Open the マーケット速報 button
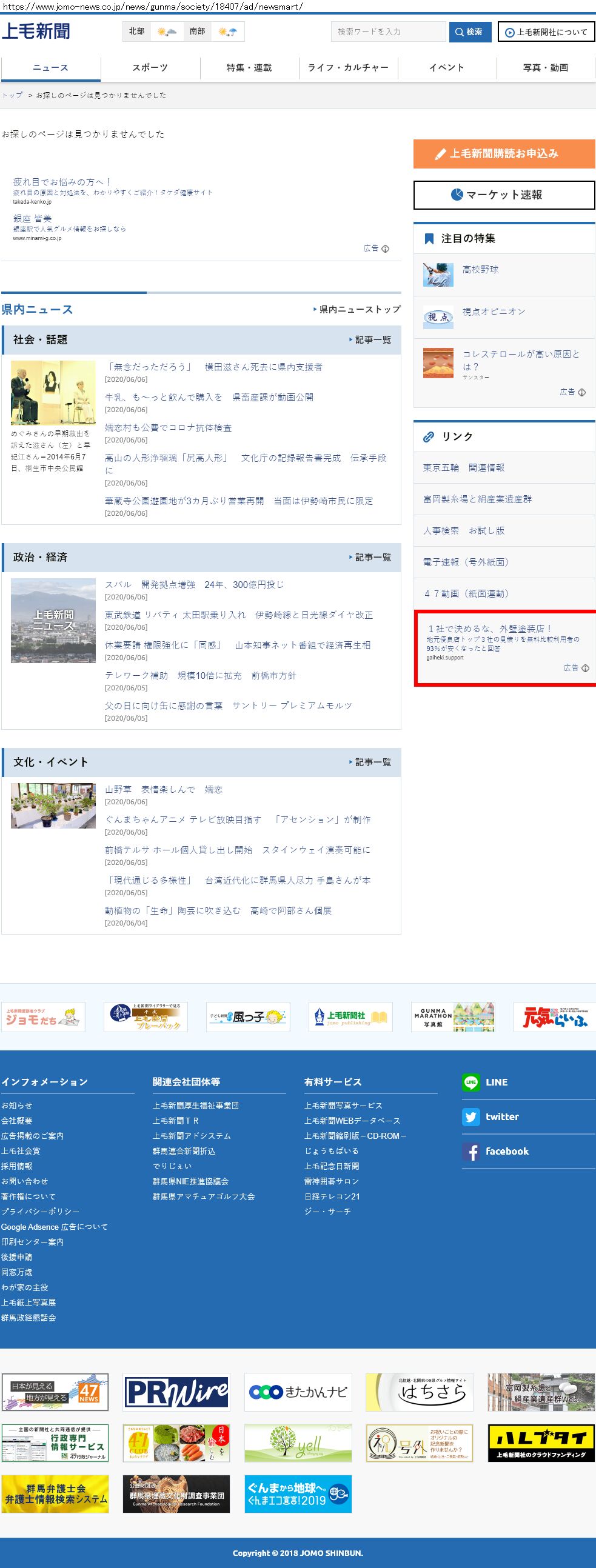Viewport: 596px width, 1568px height. pos(503,195)
